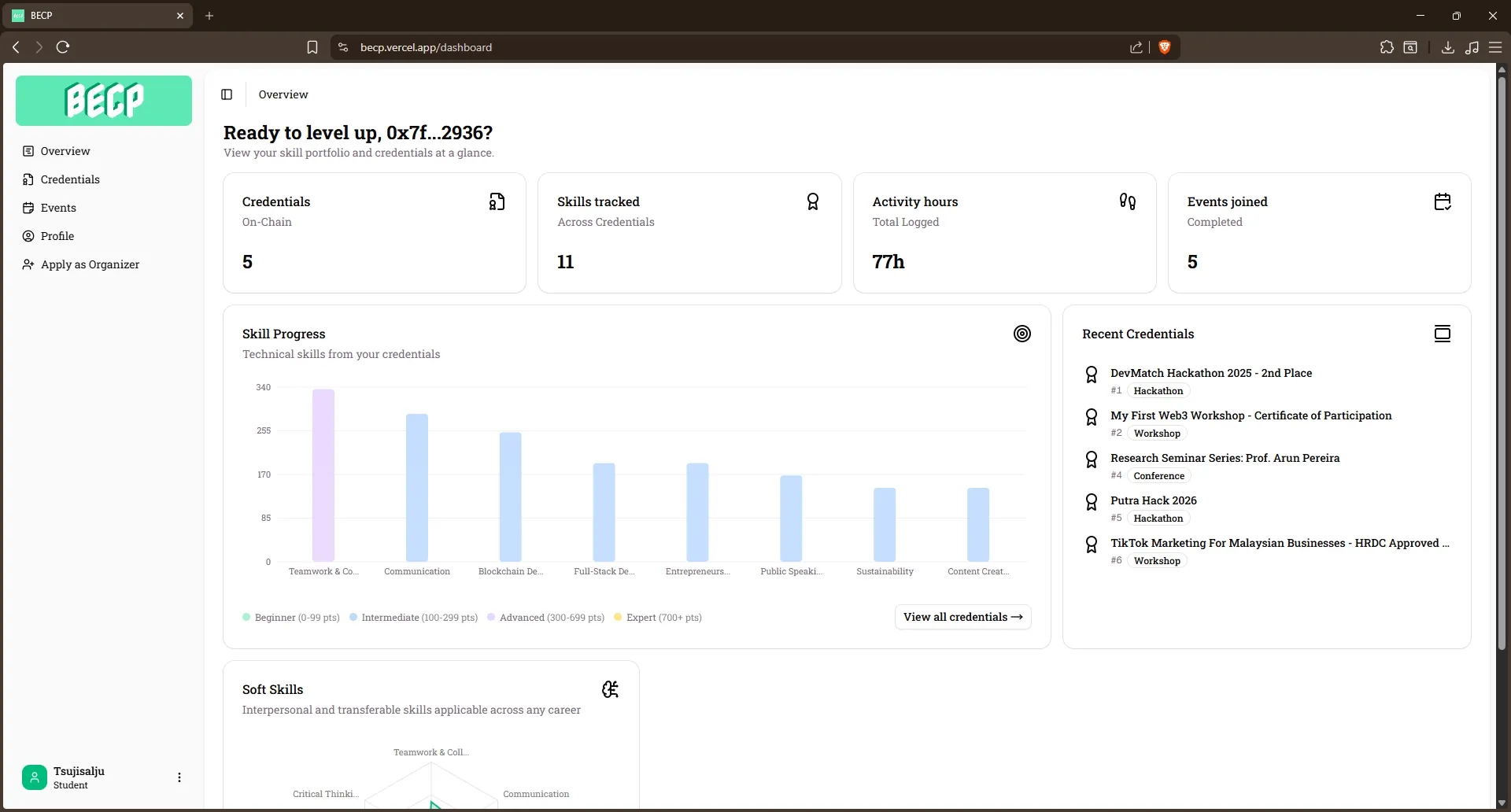Screen dimensions: 1511x812
Task: Click the Skill Progress target icon
Action: point(1021,334)
